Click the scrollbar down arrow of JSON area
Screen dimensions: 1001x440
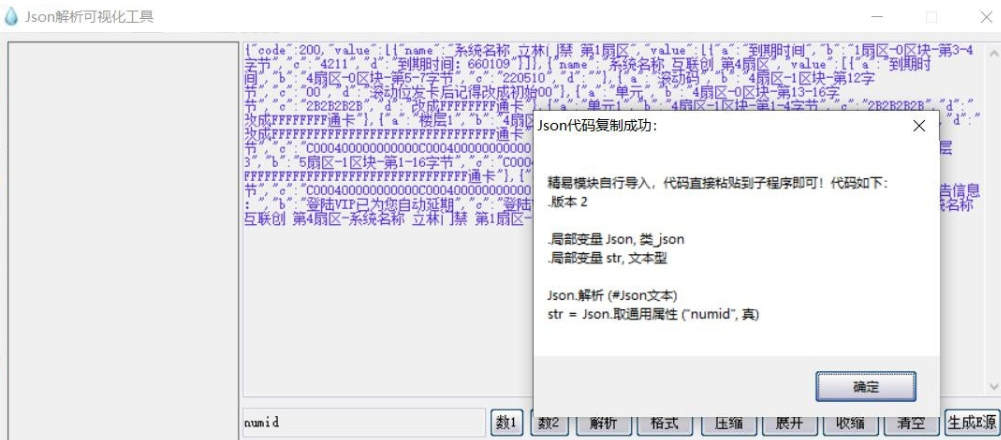993,387
